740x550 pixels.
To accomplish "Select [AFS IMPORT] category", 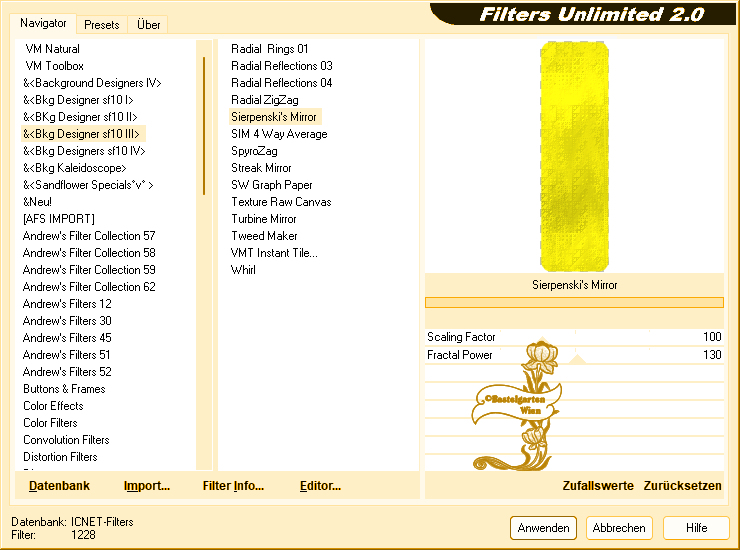I will pyautogui.click(x=59, y=219).
